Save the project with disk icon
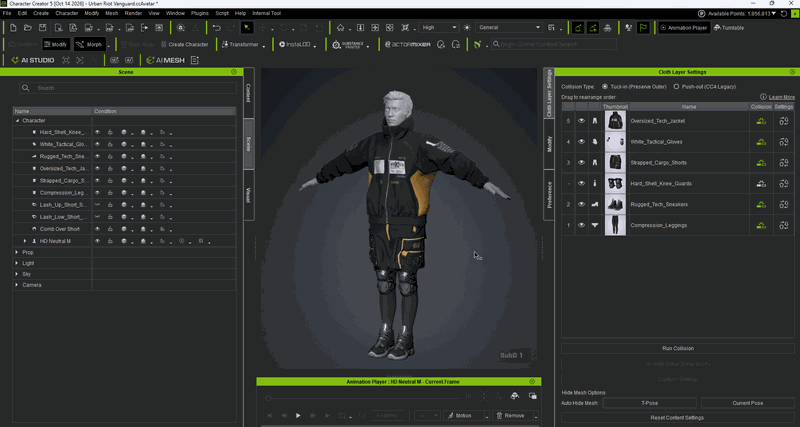The width and height of the screenshot is (800, 427). click(43, 28)
